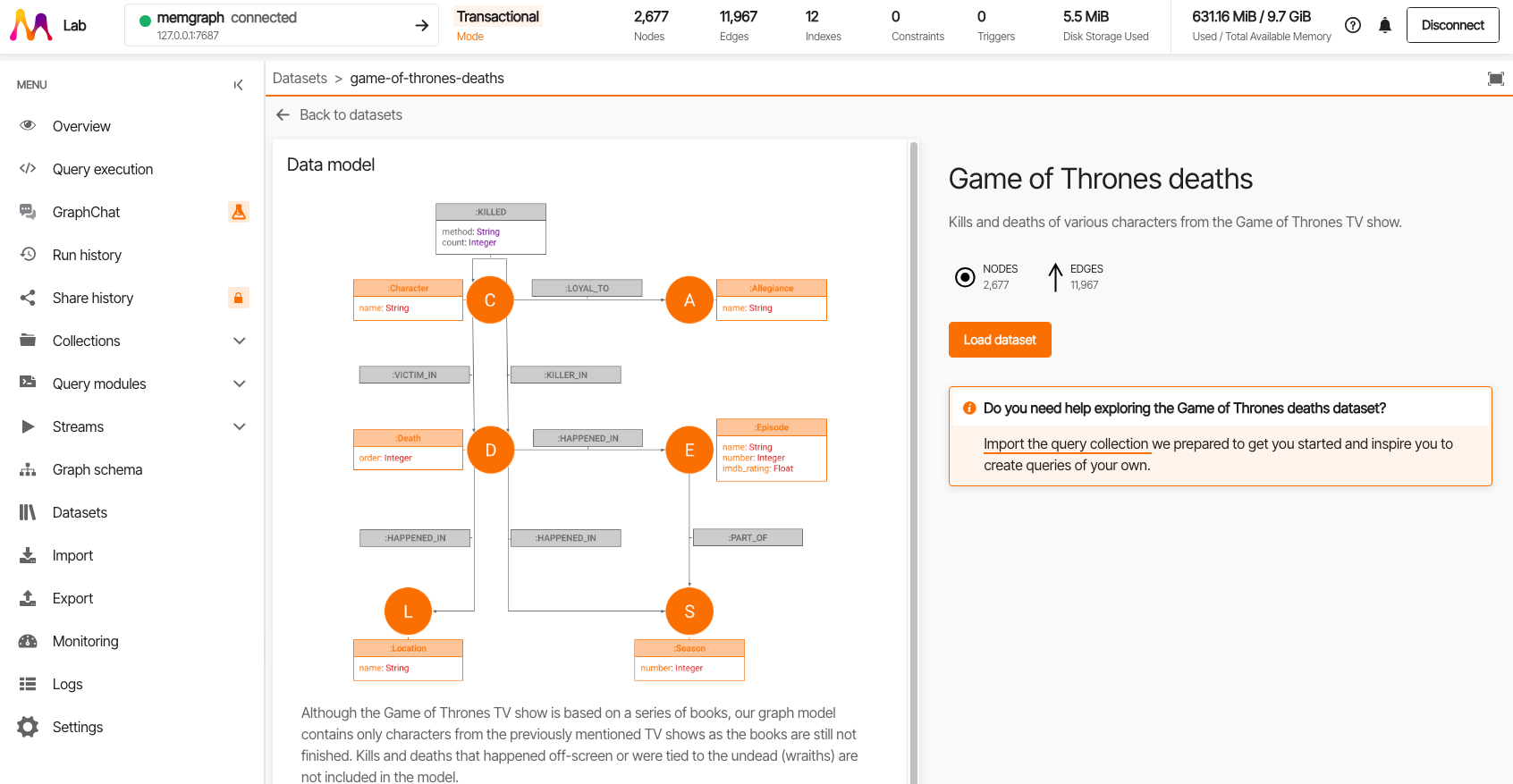This screenshot has height=784, width=1513.
Task: Click the 0 Constraints statistic
Action: click(x=917, y=26)
